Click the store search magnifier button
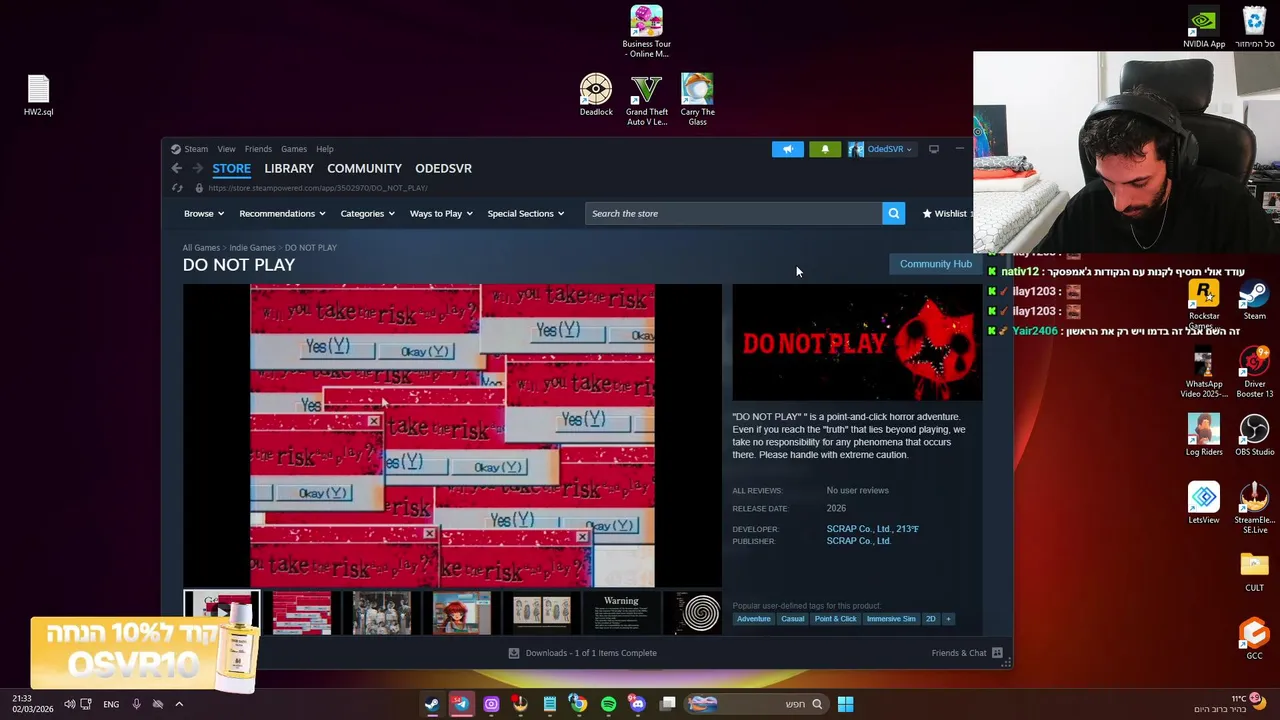 coord(893,213)
